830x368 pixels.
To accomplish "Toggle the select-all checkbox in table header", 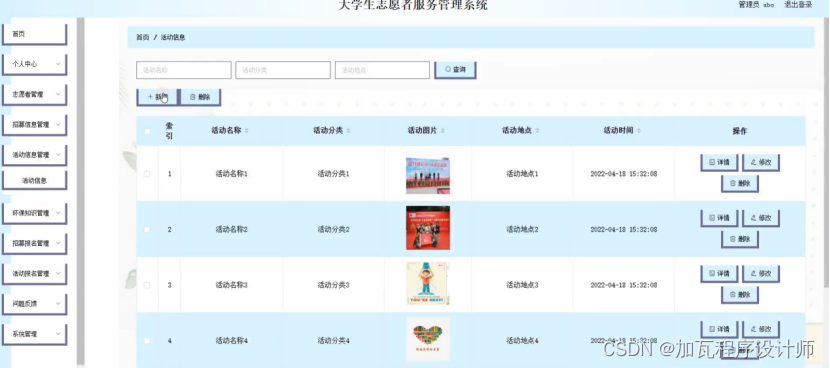I will [x=148, y=131].
